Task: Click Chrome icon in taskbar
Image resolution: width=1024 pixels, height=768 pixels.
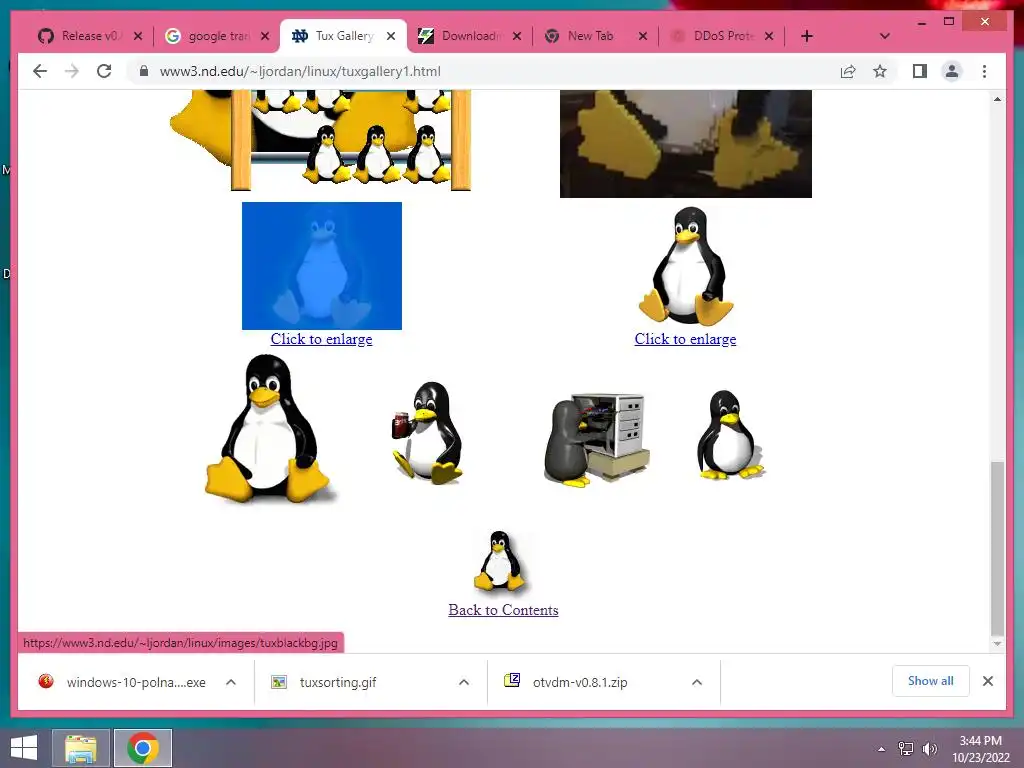Action: (143, 748)
